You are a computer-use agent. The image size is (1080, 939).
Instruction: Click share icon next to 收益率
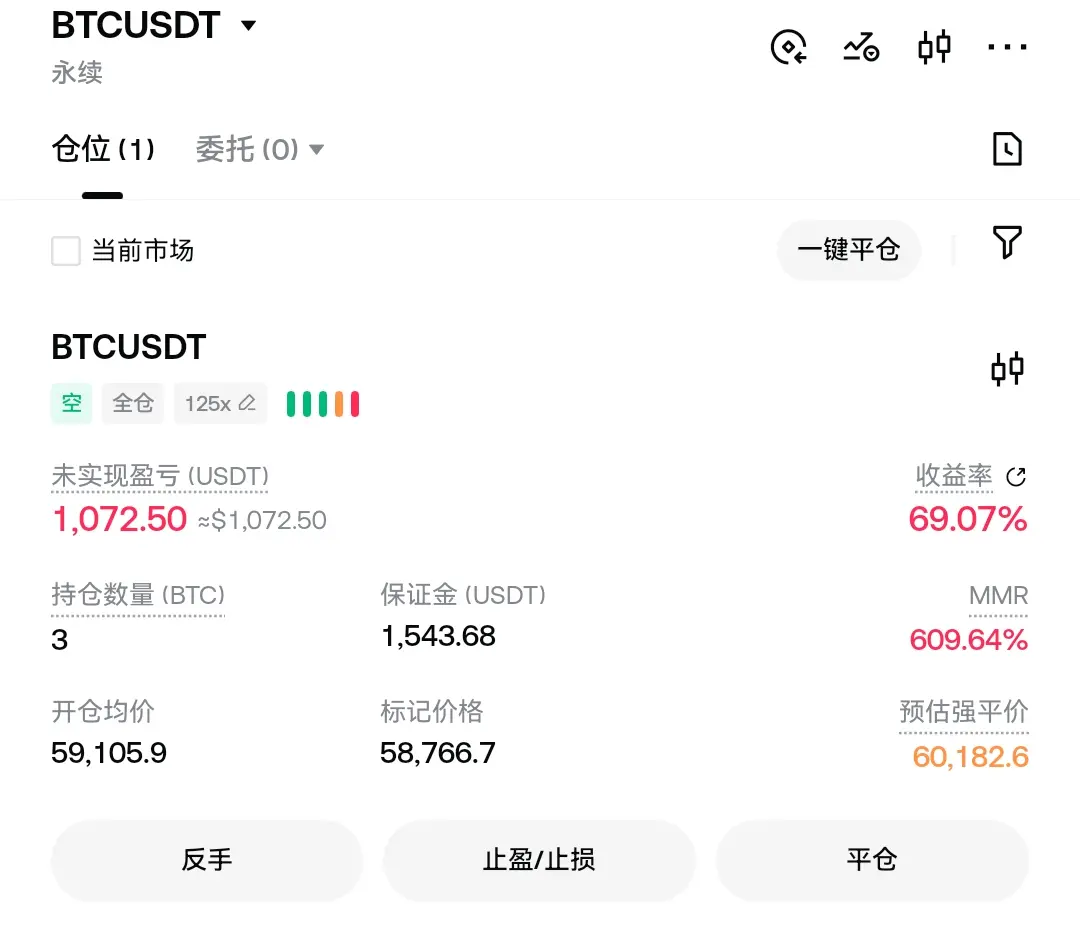click(1016, 476)
